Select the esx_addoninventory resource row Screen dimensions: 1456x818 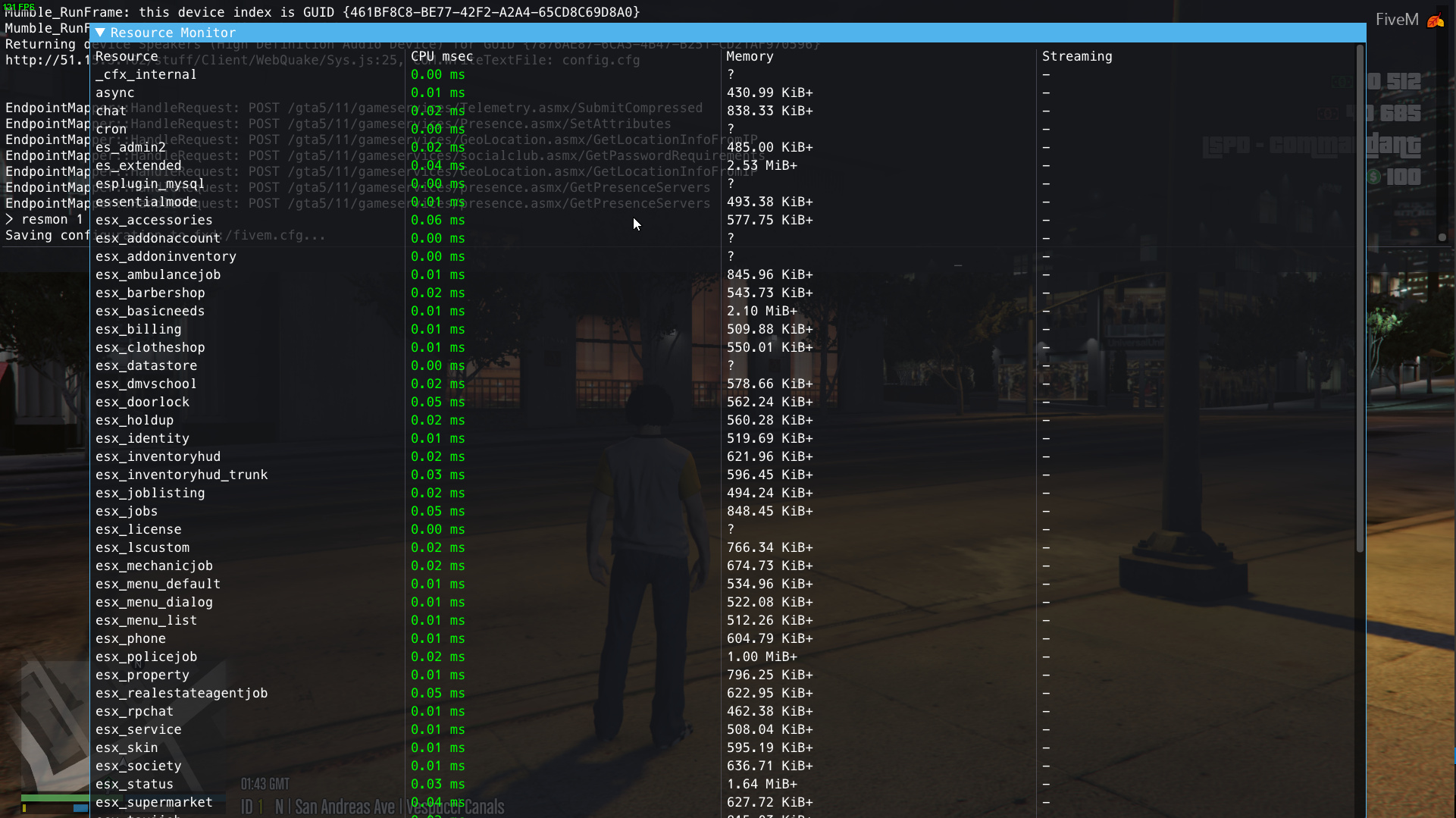[724, 256]
